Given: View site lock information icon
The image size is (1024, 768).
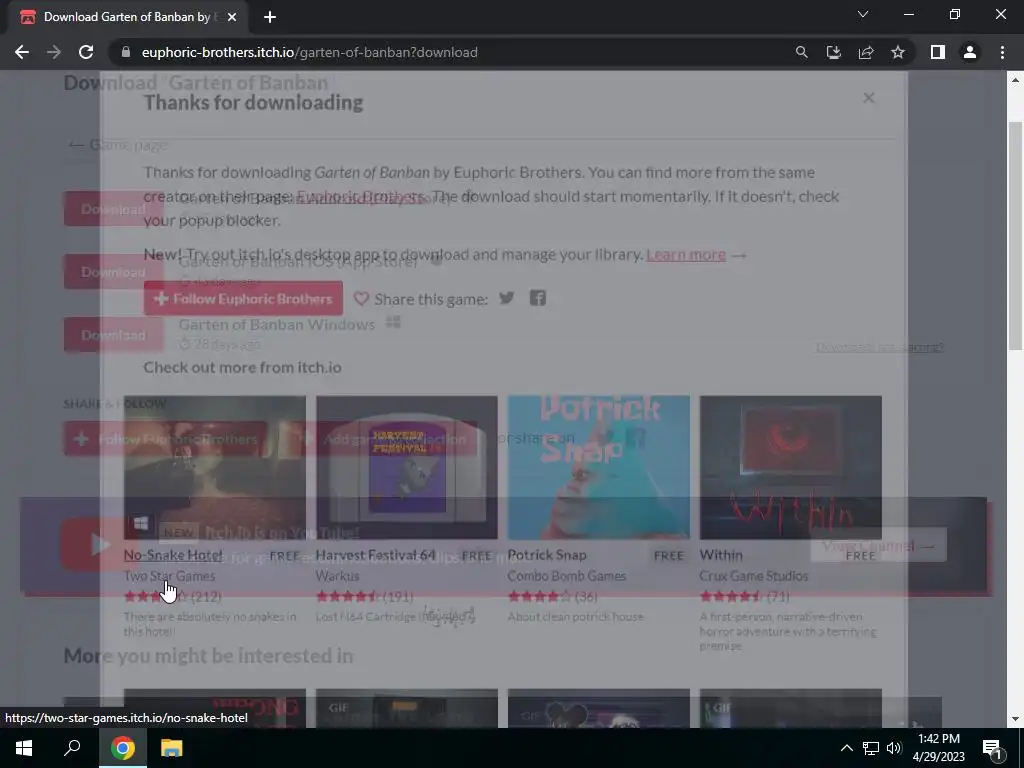Looking at the screenshot, I should (126, 52).
